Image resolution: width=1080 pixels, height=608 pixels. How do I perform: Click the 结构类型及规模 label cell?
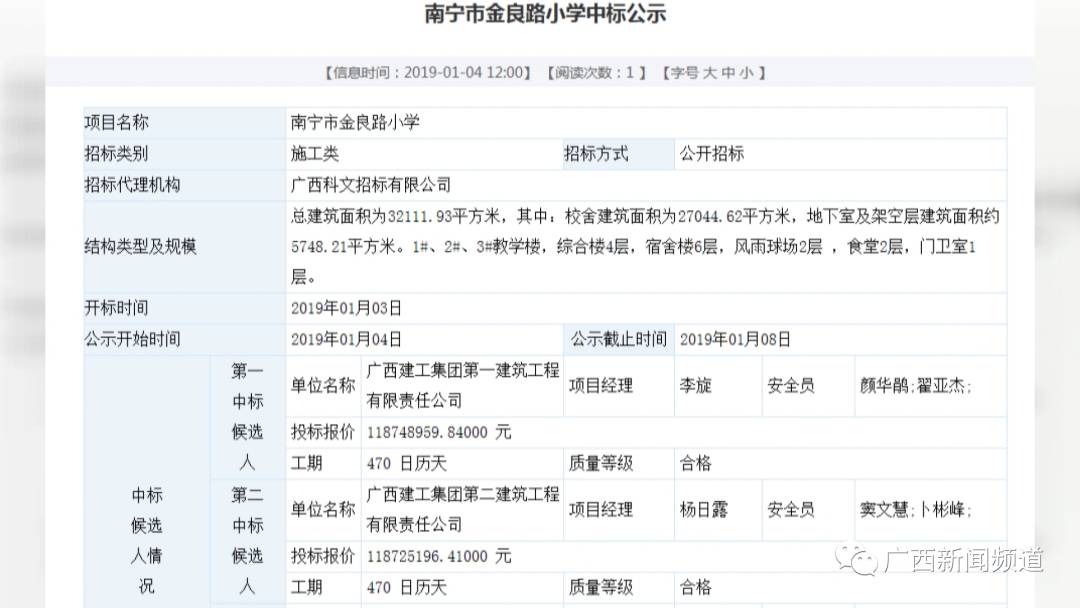coord(185,247)
